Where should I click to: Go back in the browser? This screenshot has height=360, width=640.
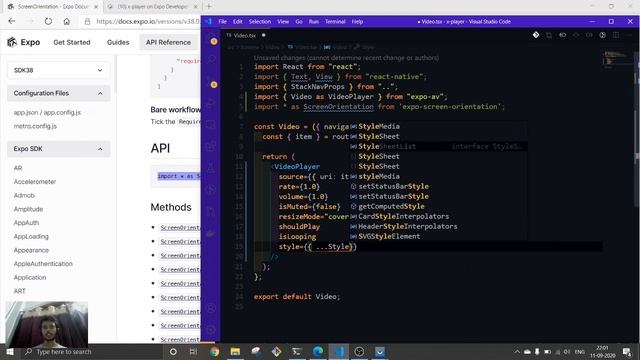coord(11,21)
